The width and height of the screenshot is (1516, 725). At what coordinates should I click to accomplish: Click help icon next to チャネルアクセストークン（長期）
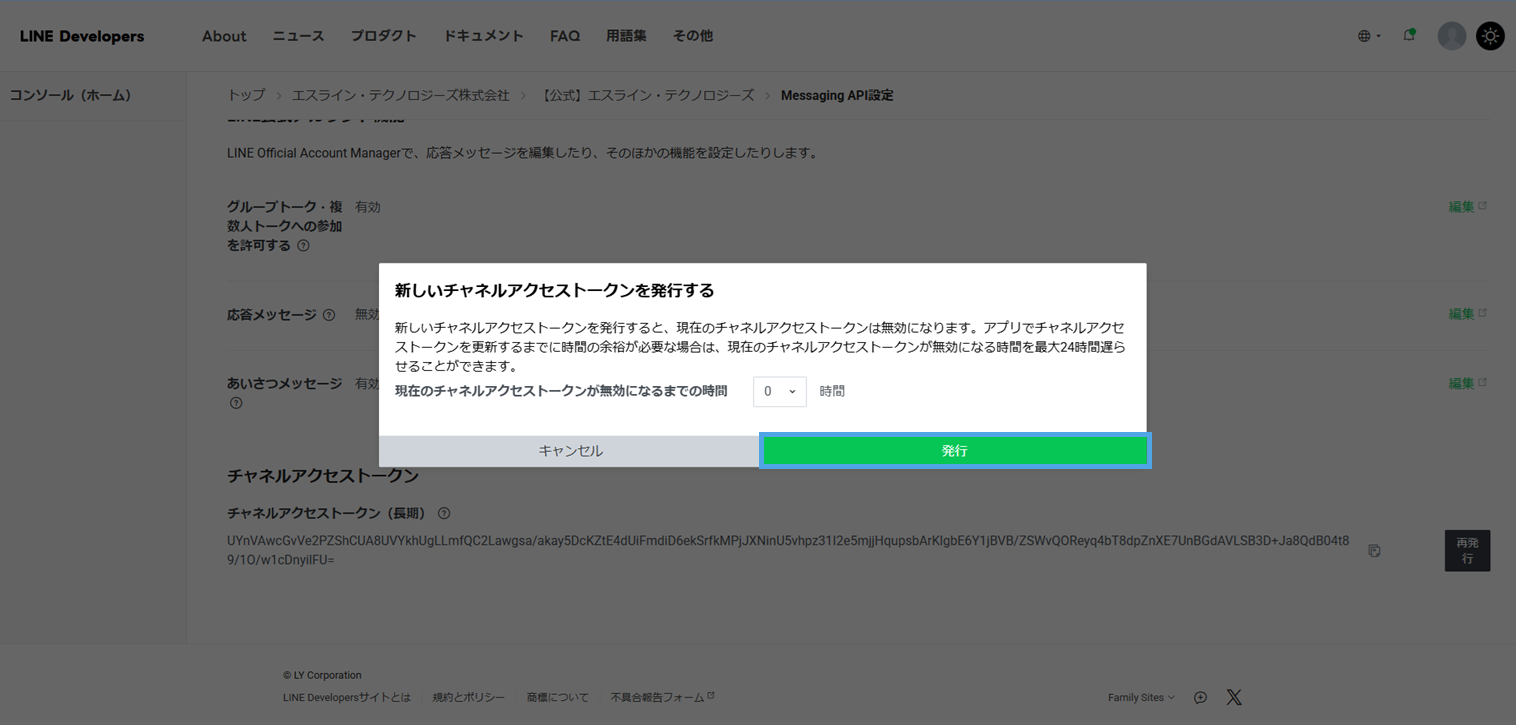point(444,513)
